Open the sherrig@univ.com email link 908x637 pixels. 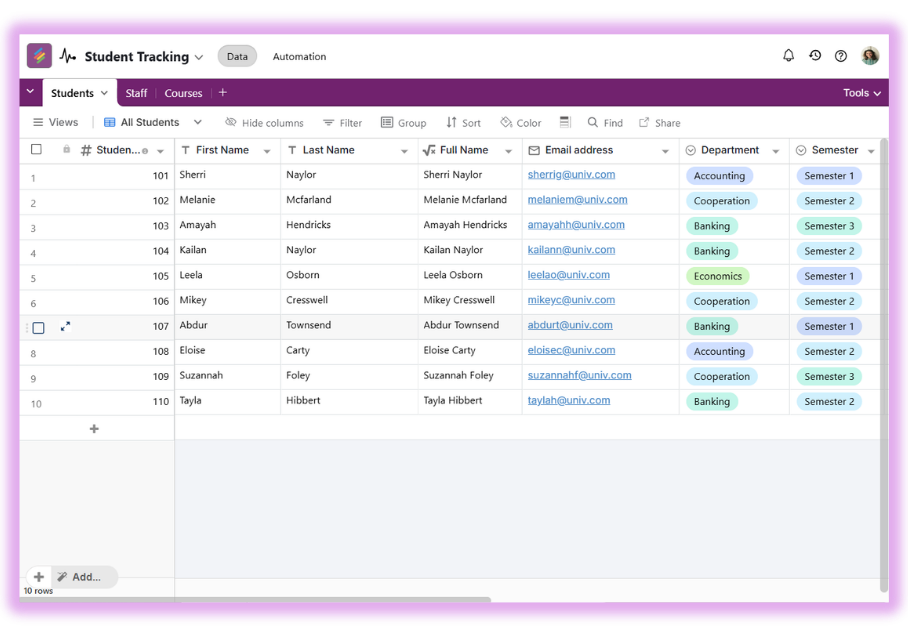(x=571, y=174)
